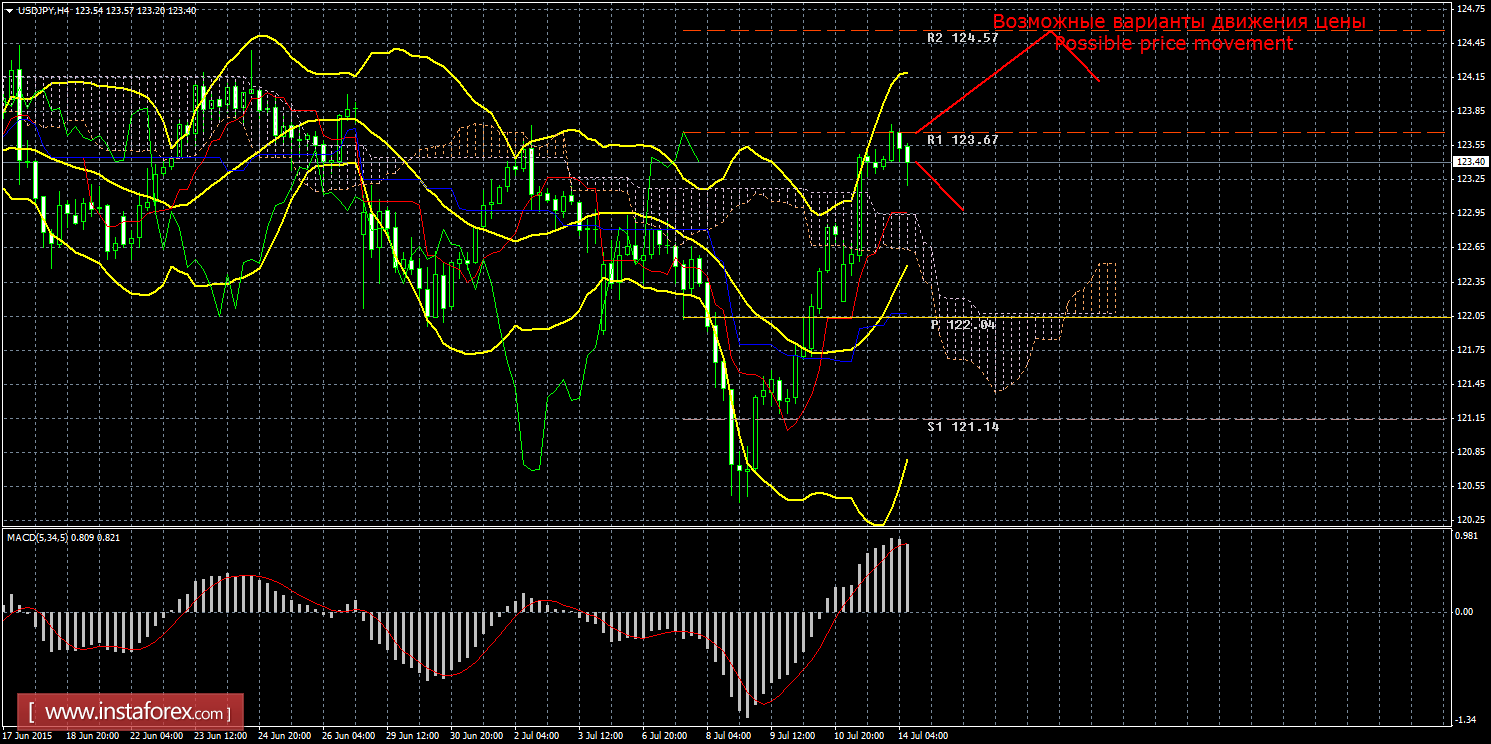Click the 10 Jul 20:00 time label

[x=861, y=735]
